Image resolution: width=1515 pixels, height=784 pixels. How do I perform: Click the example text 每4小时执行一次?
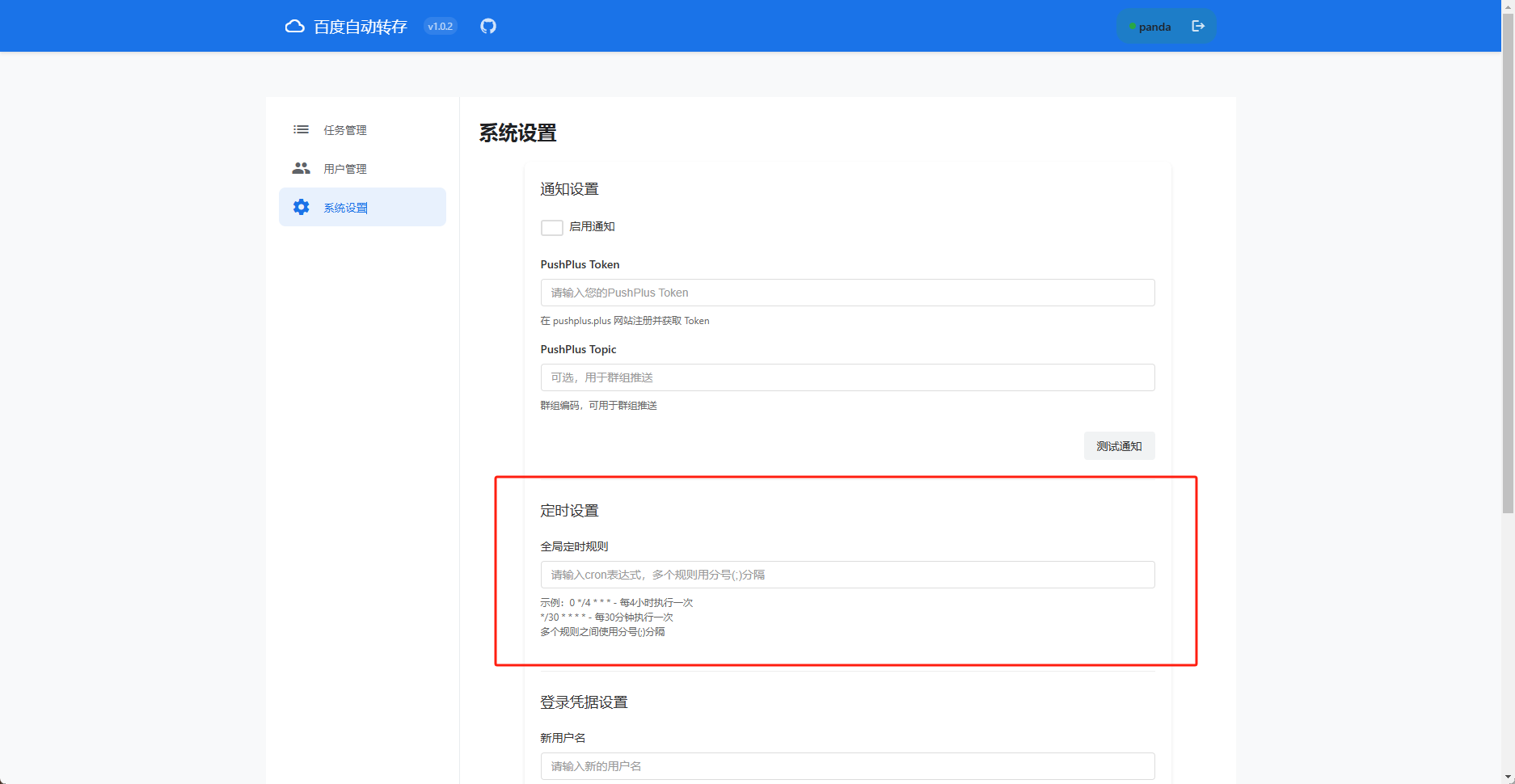point(656,603)
